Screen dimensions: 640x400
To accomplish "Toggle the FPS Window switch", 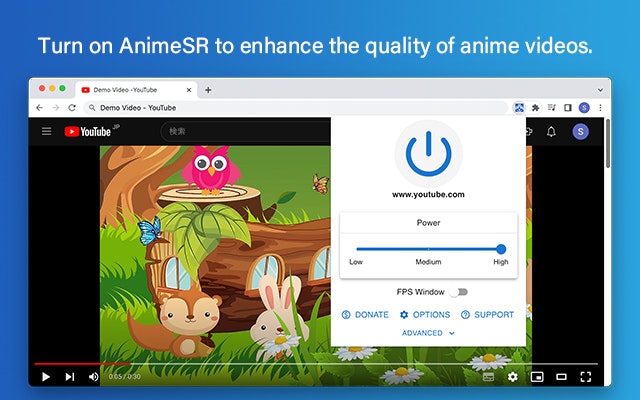I will click(x=458, y=292).
